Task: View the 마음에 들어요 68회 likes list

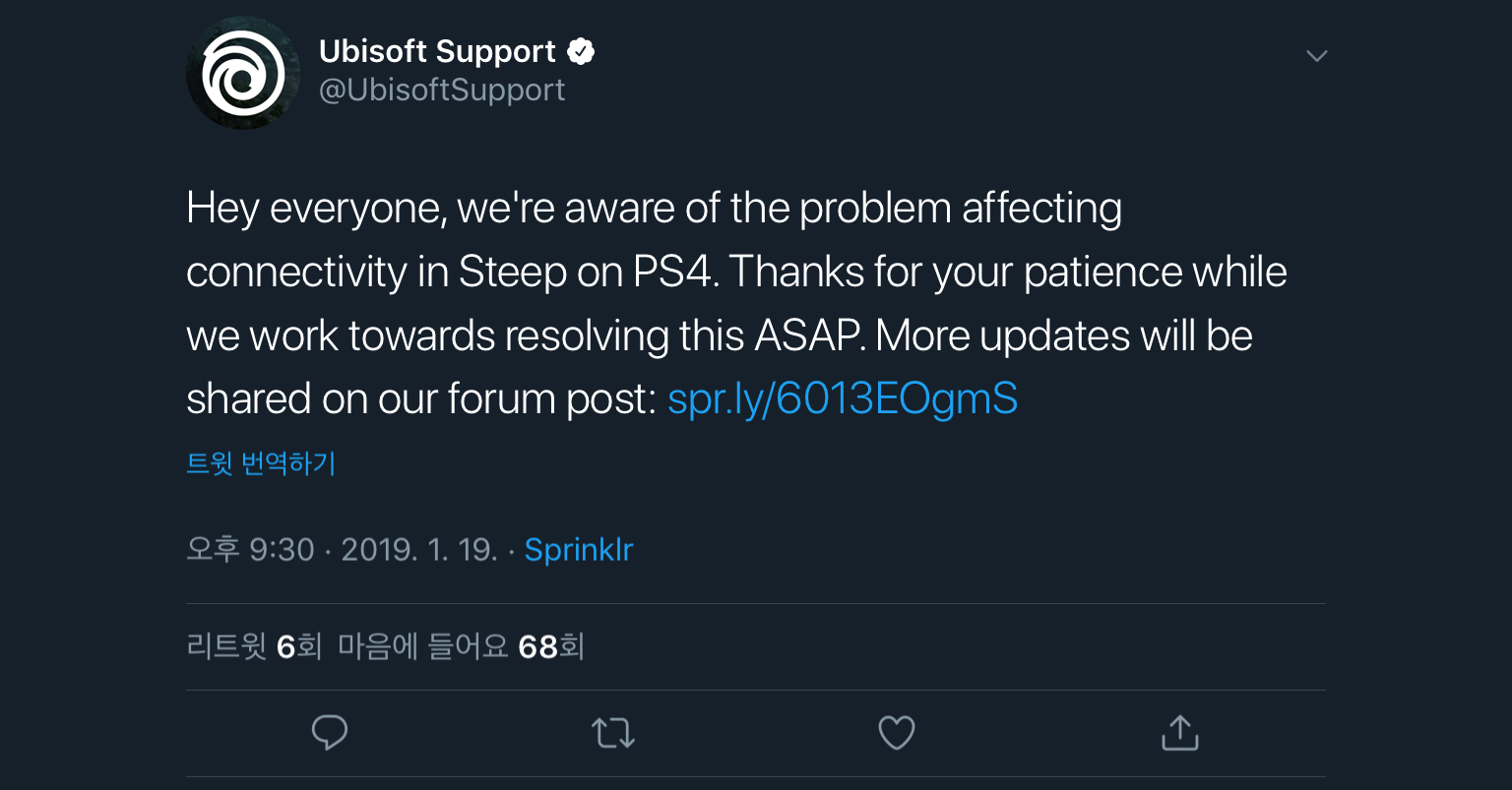Action: pyautogui.click(x=462, y=646)
